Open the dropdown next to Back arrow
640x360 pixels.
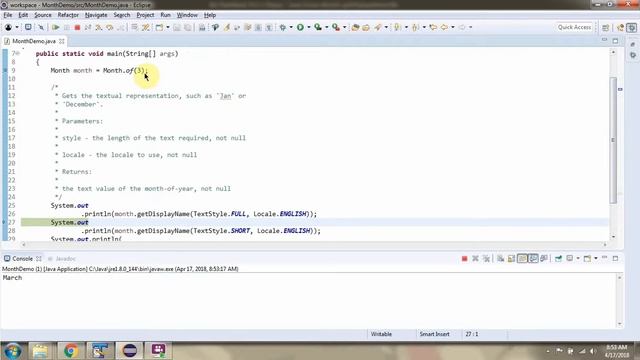point(453,27)
